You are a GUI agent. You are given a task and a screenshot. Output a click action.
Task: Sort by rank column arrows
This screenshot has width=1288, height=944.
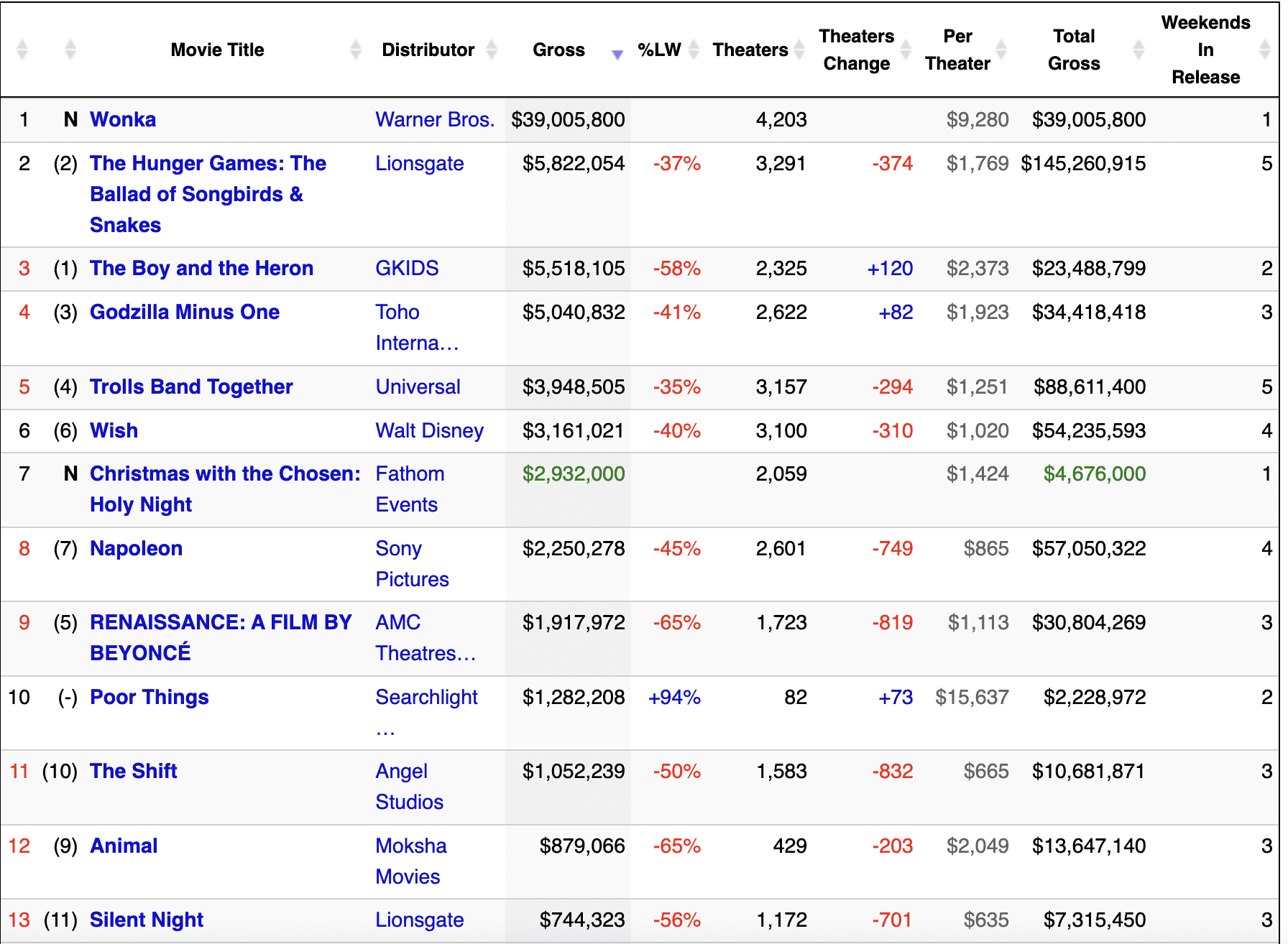coord(22,50)
